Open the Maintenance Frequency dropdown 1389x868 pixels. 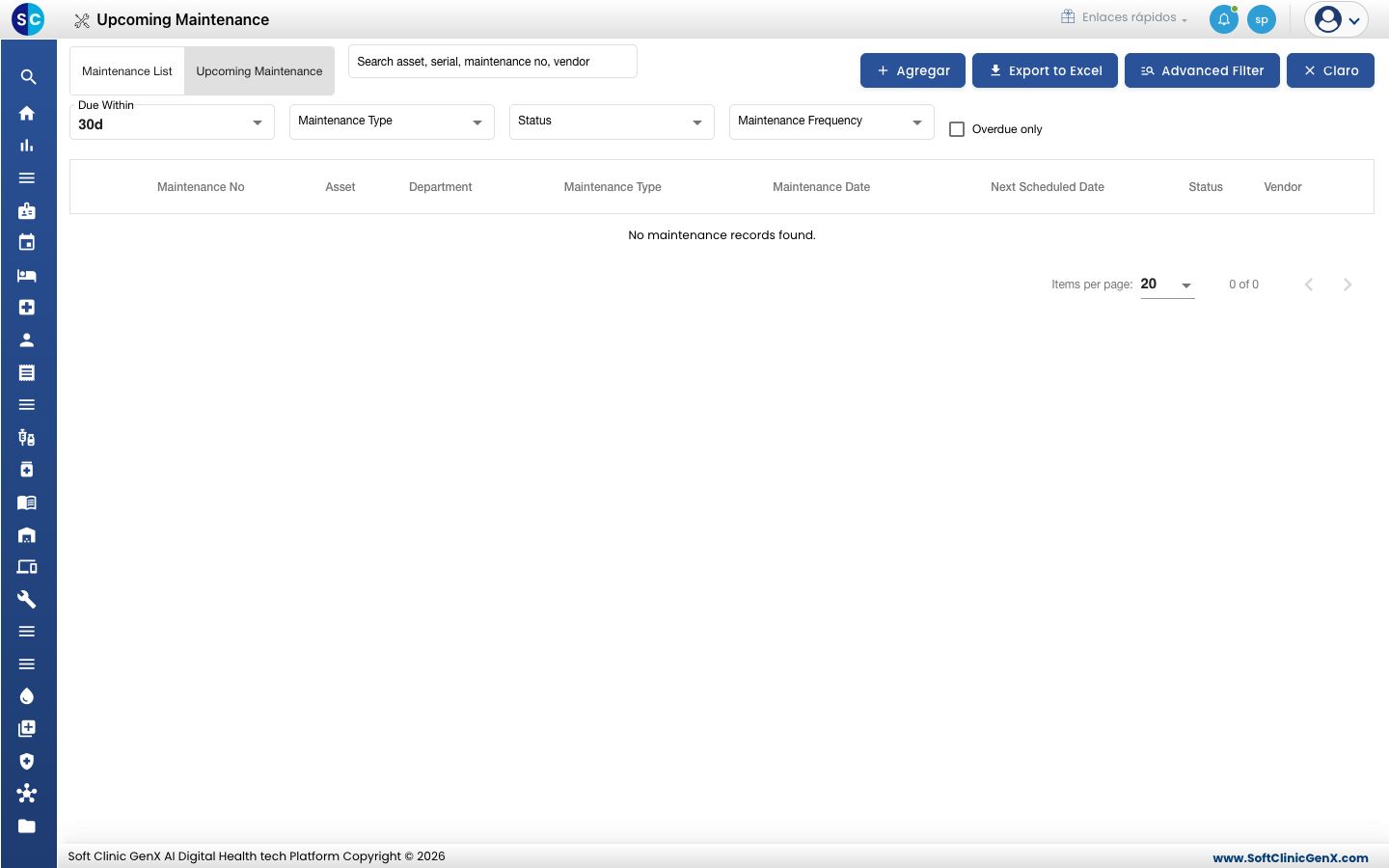tap(831, 122)
